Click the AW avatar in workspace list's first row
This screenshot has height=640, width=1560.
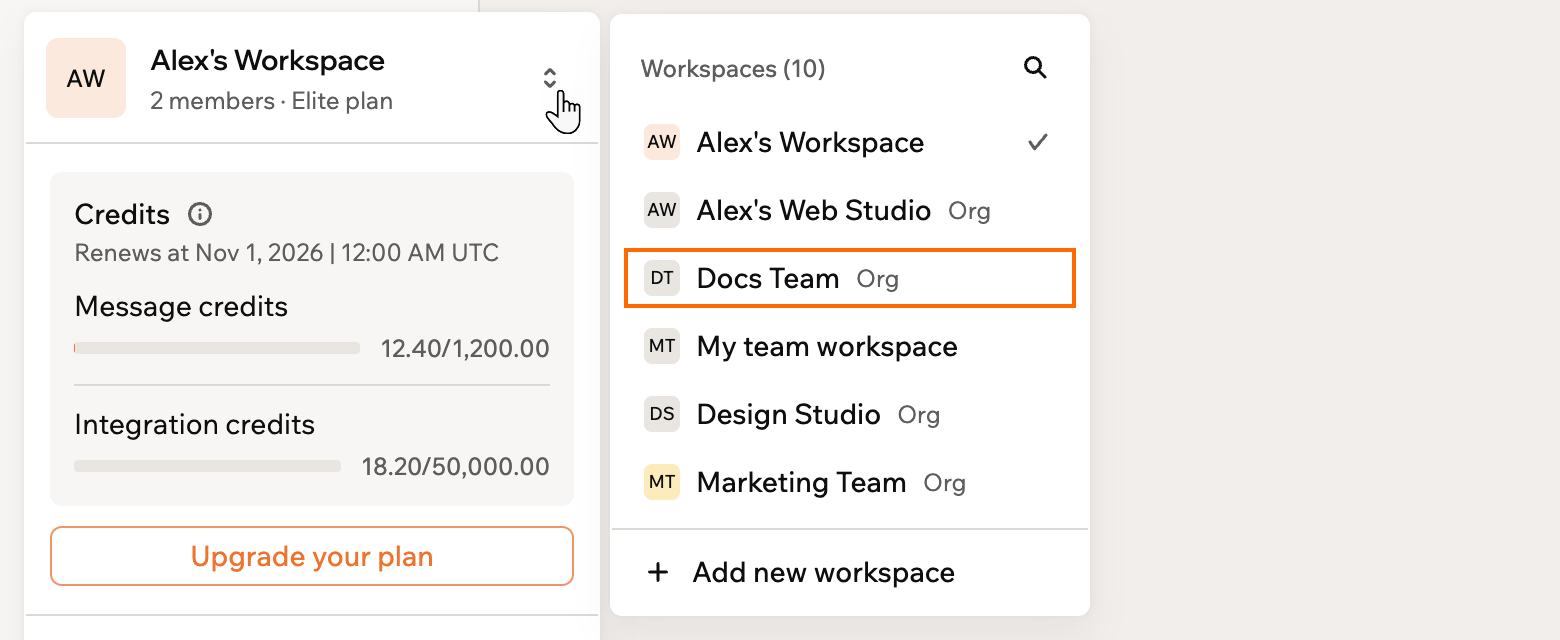[x=662, y=143]
